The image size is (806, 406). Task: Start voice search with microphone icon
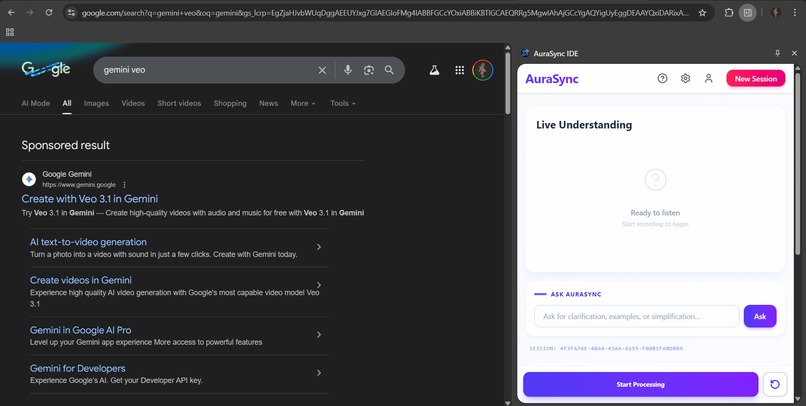(348, 70)
